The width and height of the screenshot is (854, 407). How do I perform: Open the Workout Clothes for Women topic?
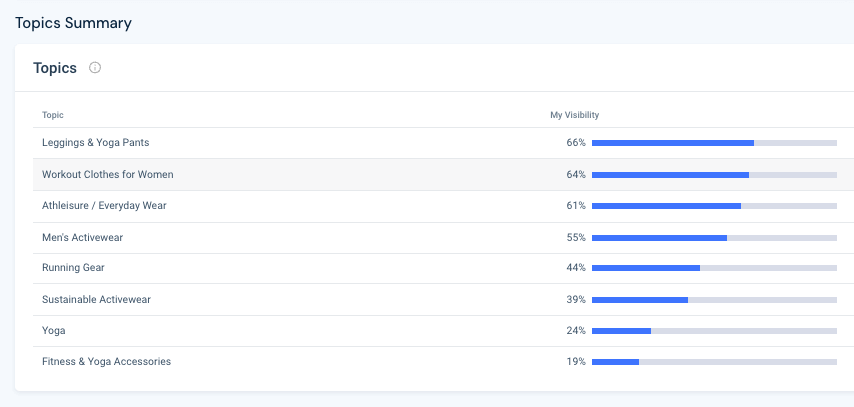click(x=107, y=175)
